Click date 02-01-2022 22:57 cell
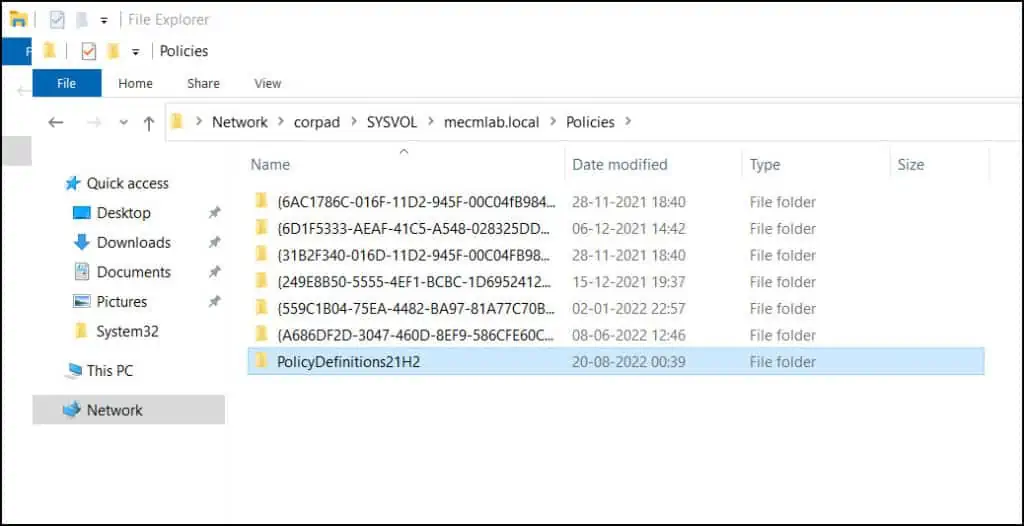Viewport: 1024px width, 526px height. 629,308
